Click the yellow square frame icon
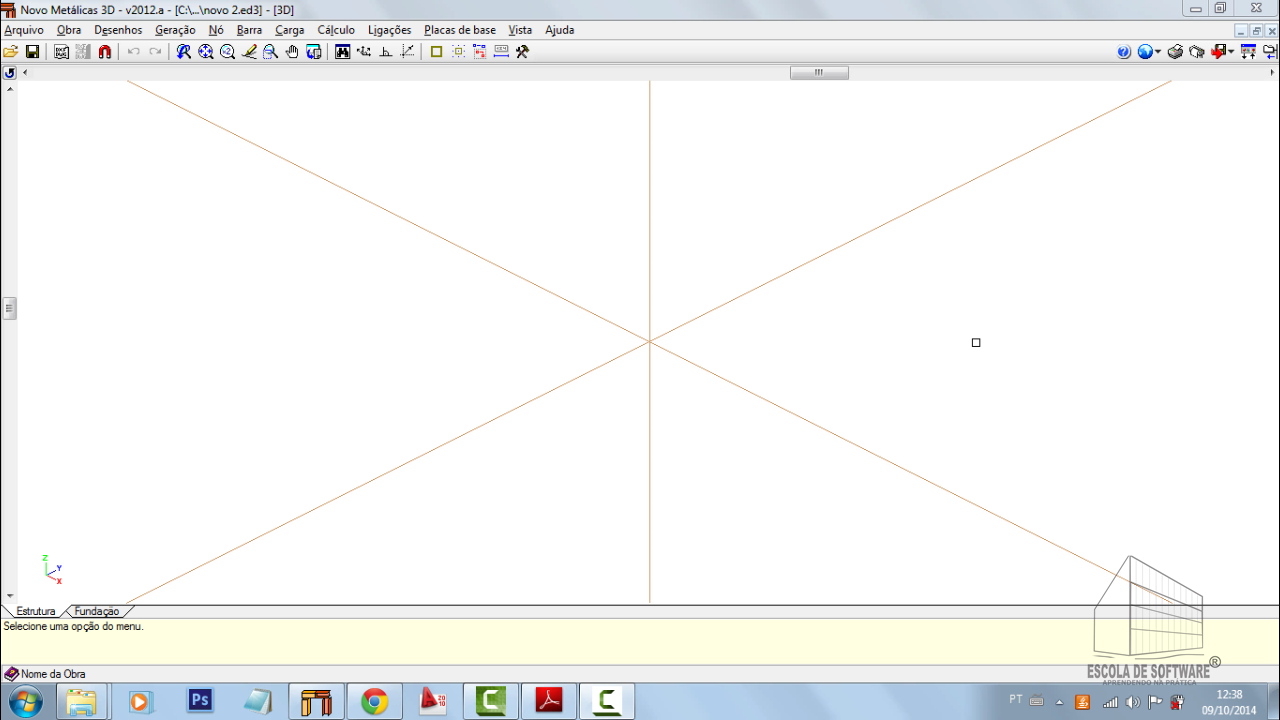This screenshot has width=1280, height=720. coord(436,52)
